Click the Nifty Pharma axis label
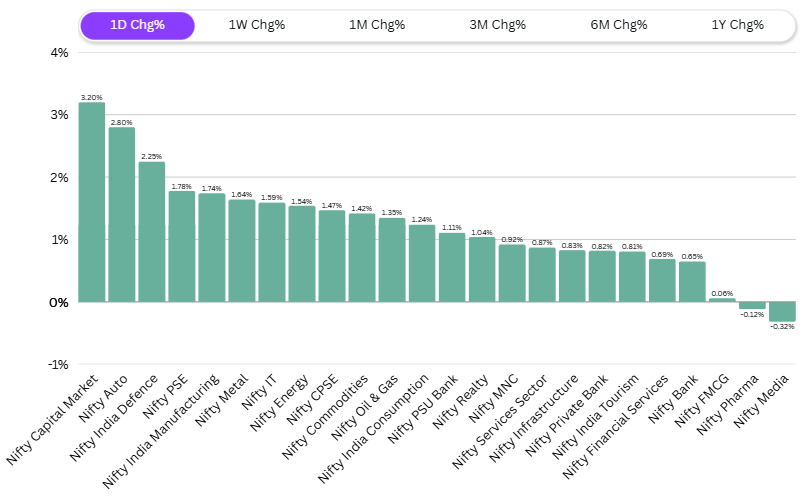The height and width of the screenshot is (502, 808). pyautogui.click(x=728, y=405)
